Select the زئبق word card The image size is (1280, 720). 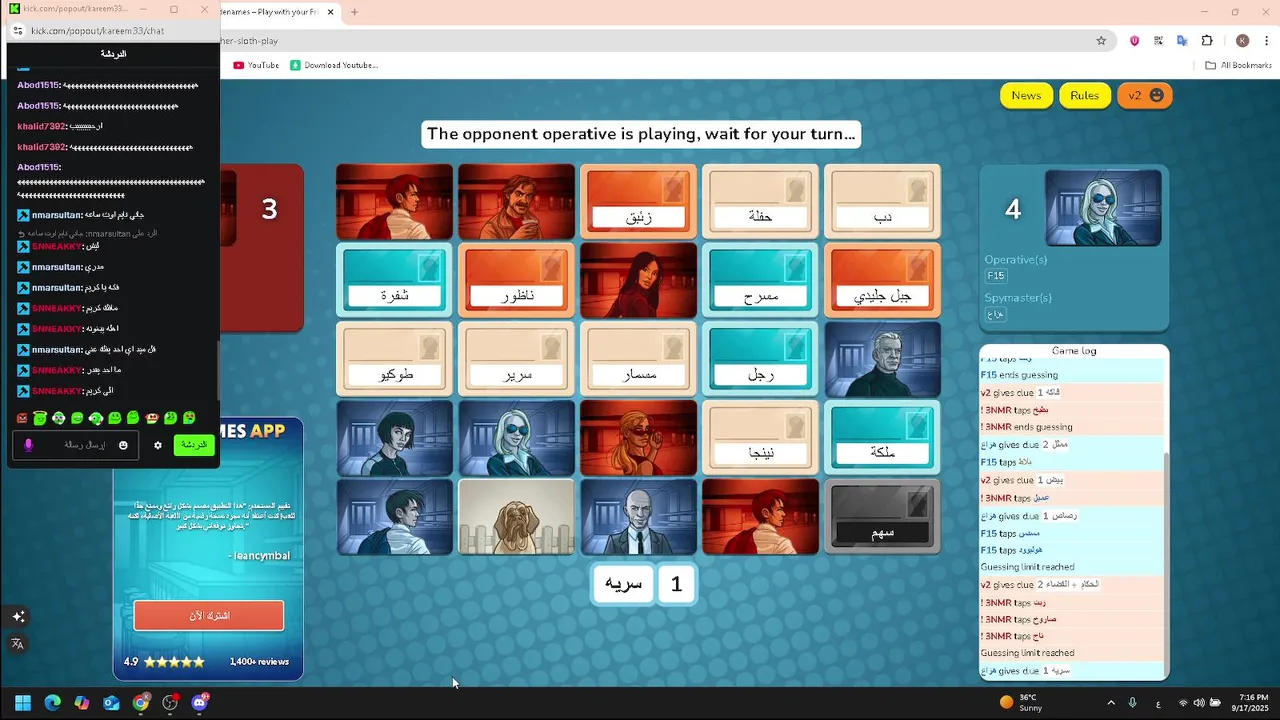click(638, 201)
